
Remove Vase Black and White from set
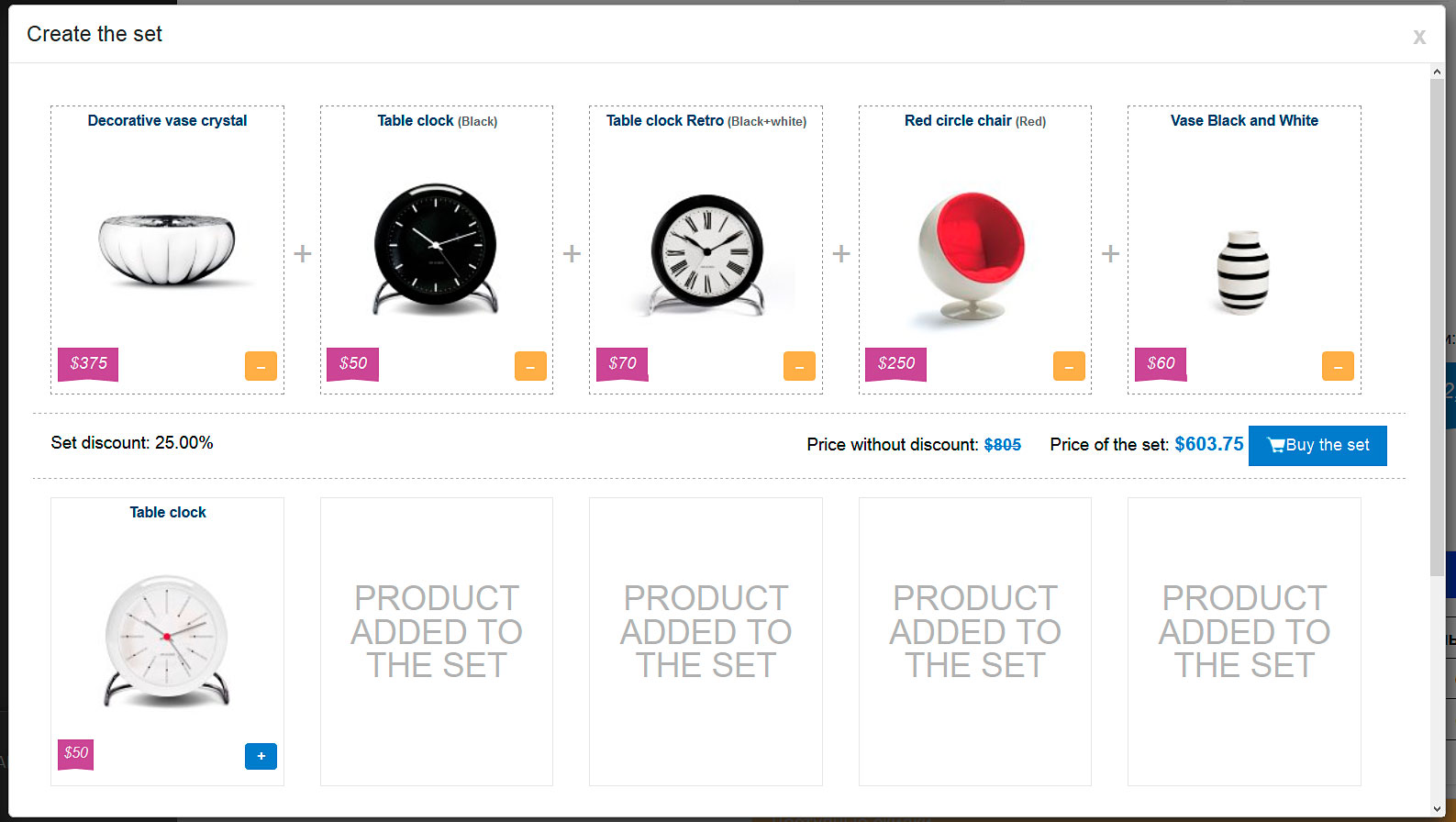pos(1338,366)
